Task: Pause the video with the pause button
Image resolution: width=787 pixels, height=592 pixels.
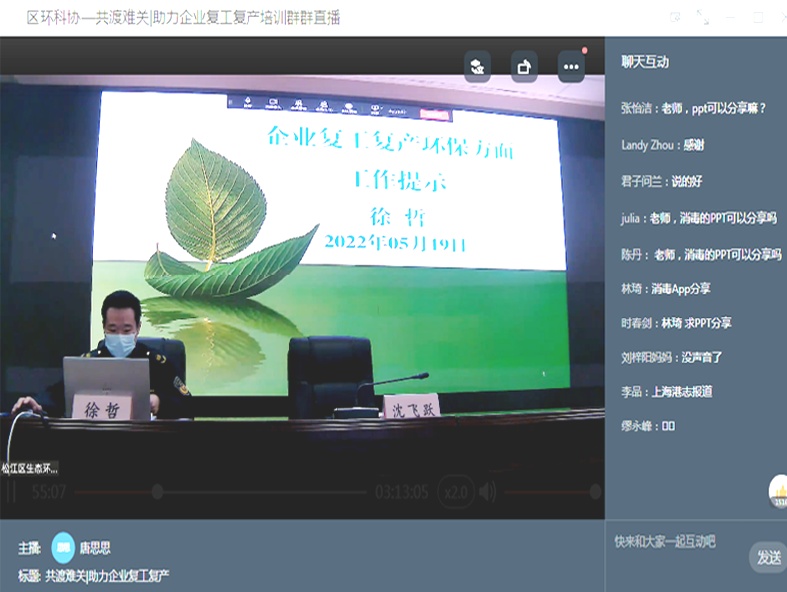Action: (x=12, y=492)
